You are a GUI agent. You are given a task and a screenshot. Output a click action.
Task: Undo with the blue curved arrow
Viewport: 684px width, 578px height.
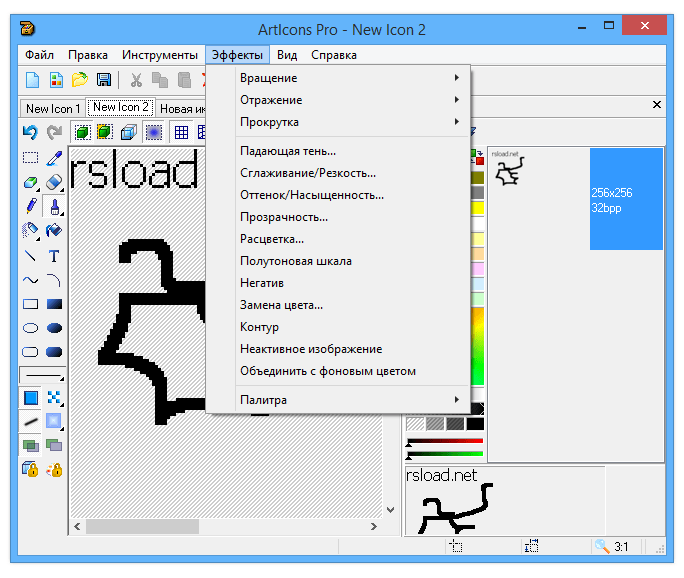tap(31, 132)
